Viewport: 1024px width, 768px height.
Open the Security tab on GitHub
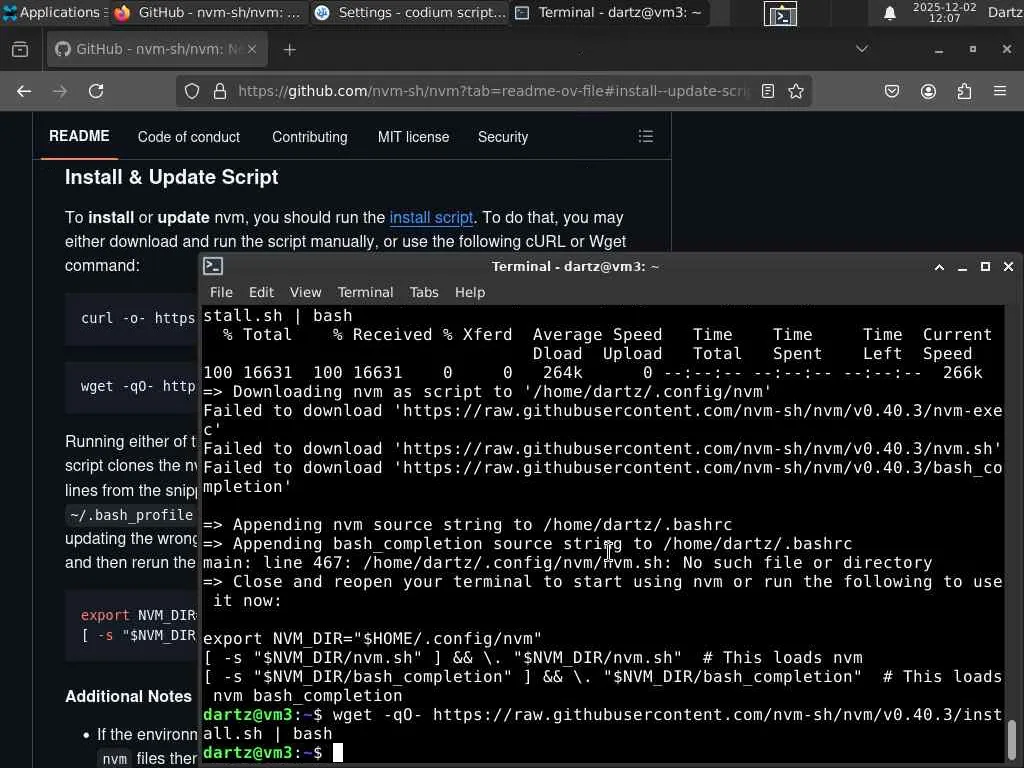(x=503, y=137)
